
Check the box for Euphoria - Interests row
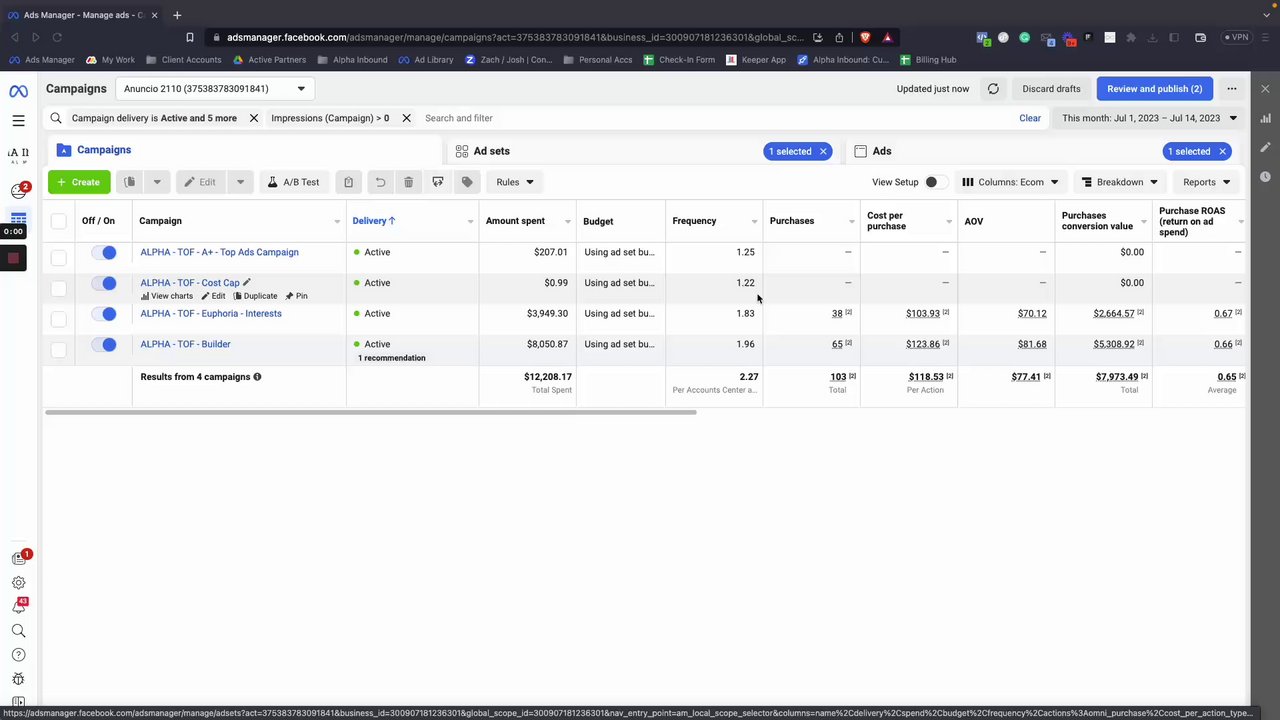point(59,319)
